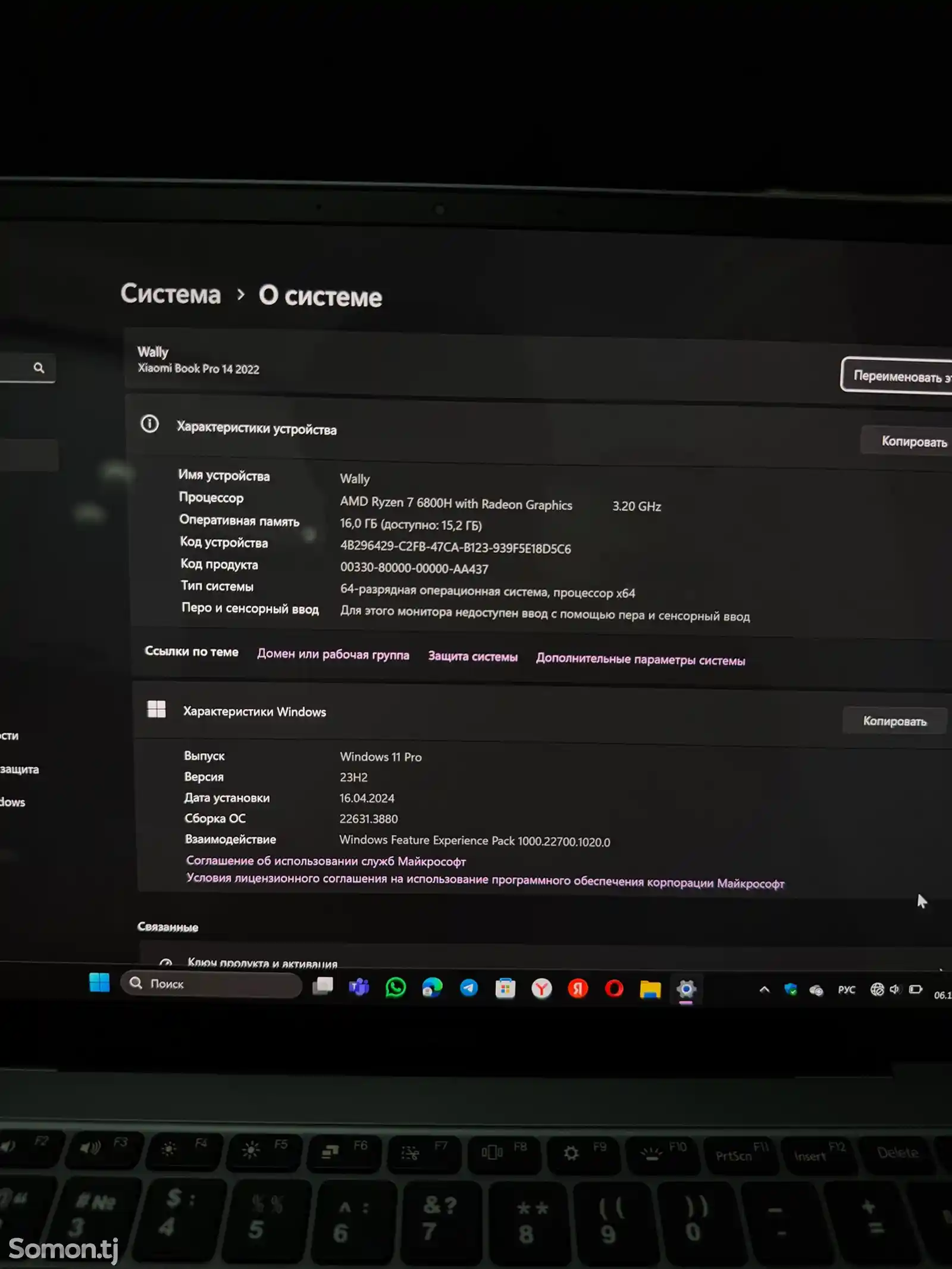Select device code 4B296429-C2FB-47CA

coord(456,547)
